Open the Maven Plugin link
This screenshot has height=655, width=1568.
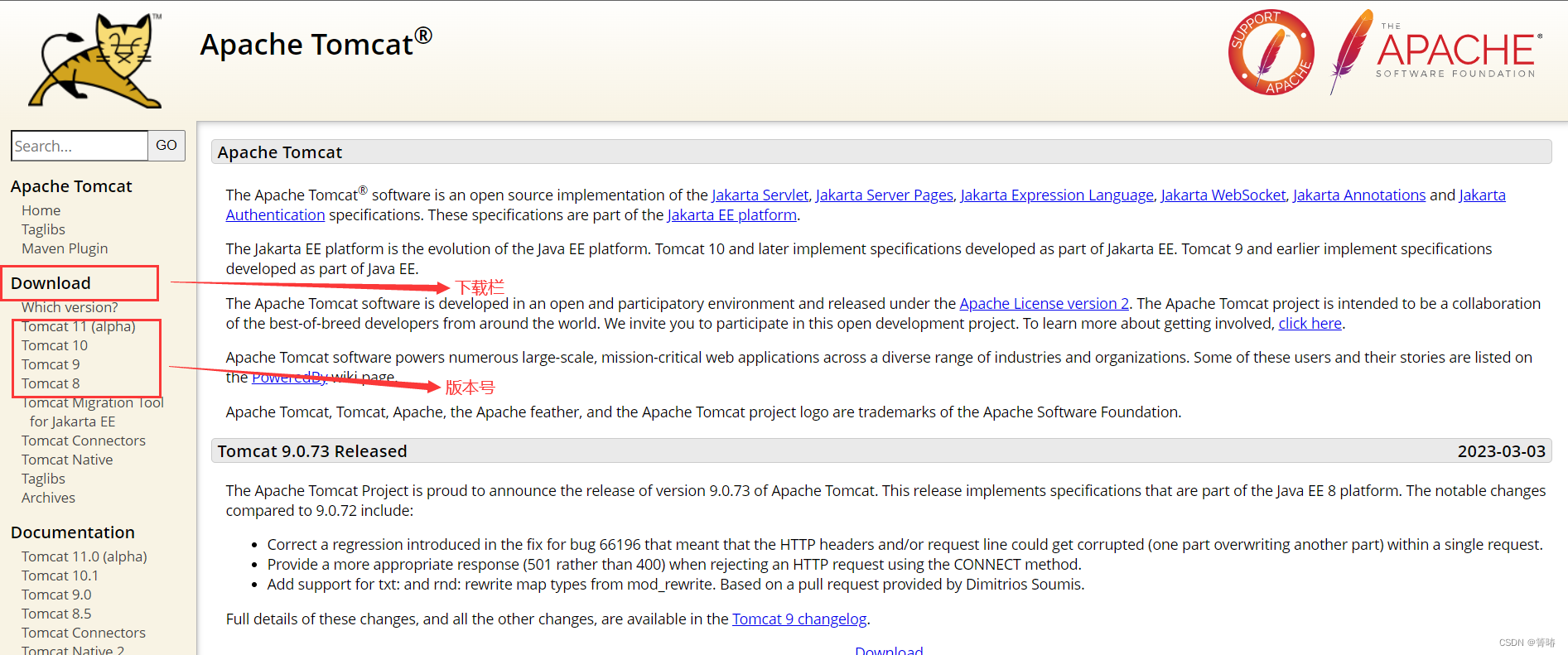point(65,248)
